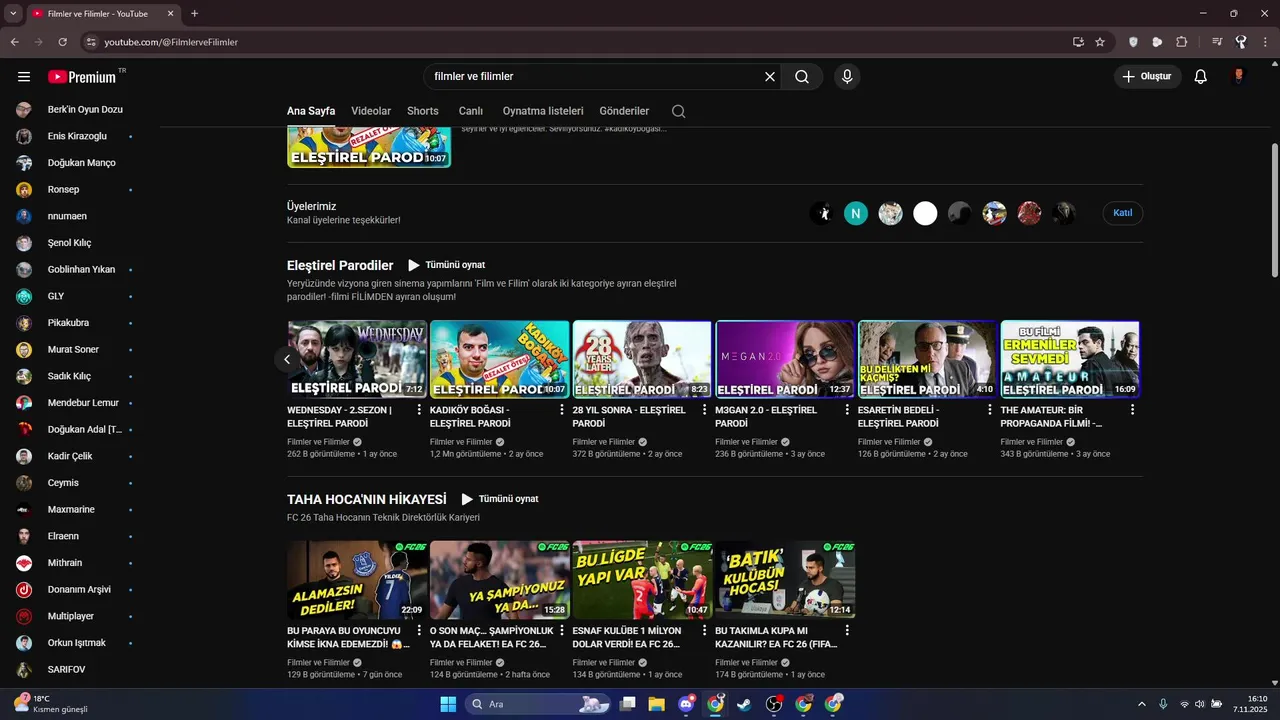Open options for ESNAF KULÜBE video

pyautogui.click(x=704, y=631)
